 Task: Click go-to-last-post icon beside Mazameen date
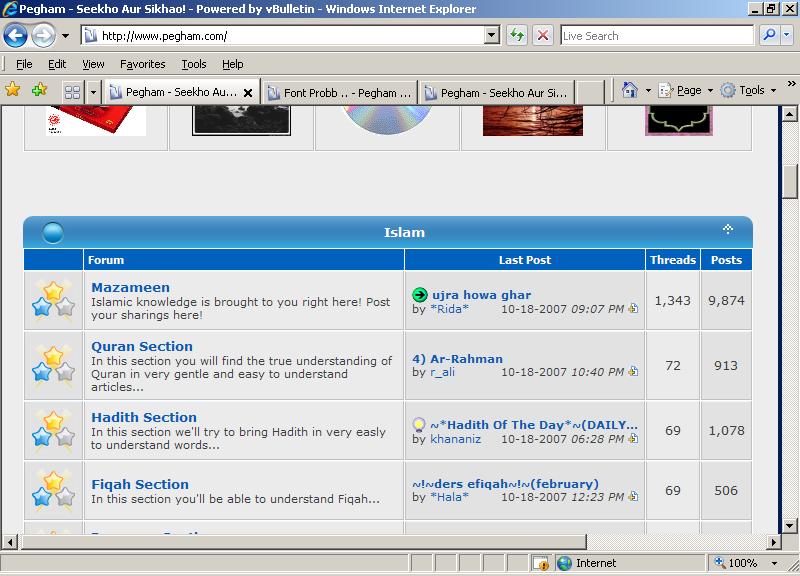pos(633,309)
